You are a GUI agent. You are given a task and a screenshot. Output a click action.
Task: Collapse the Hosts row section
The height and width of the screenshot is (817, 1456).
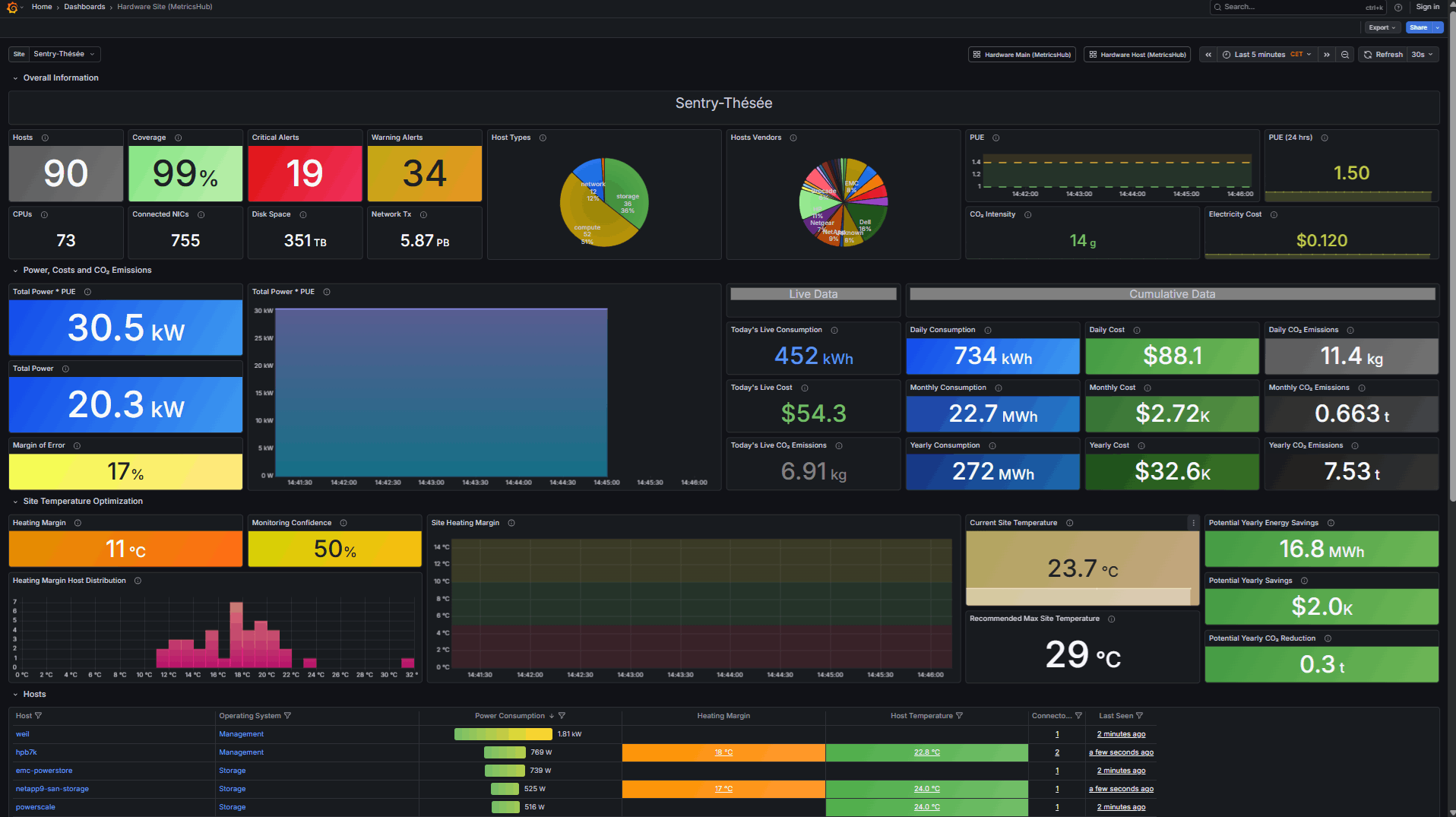[15, 695]
